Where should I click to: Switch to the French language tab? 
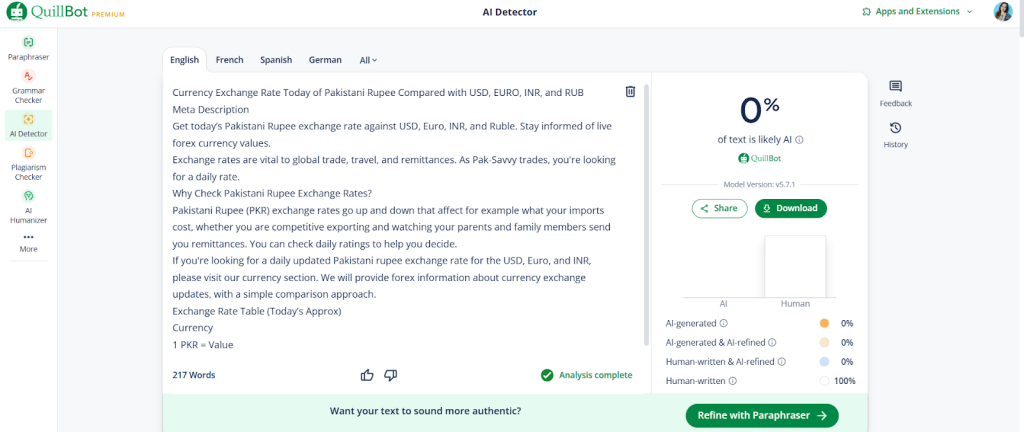click(x=229, y=60)
